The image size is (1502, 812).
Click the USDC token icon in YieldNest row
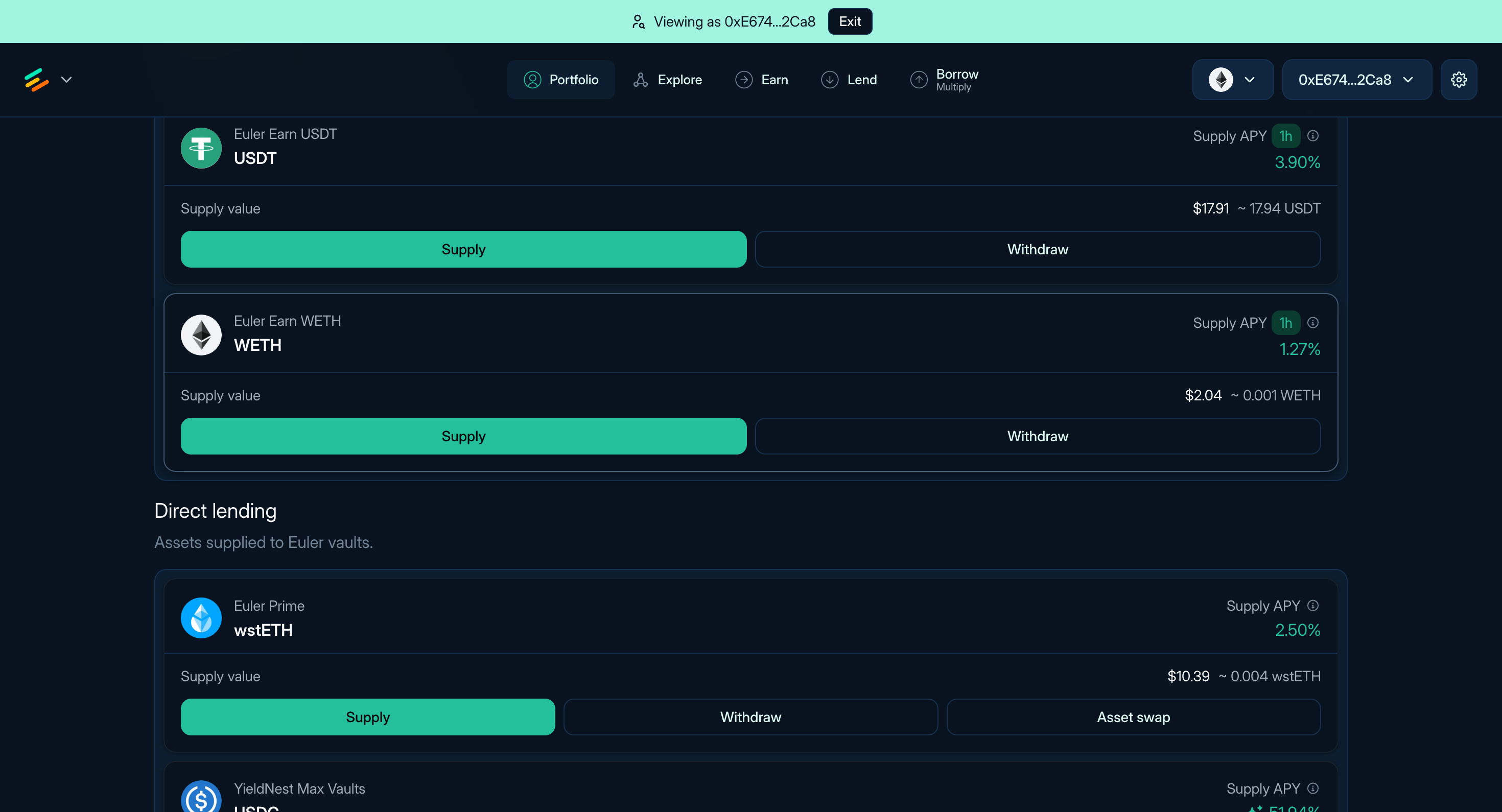pos(201,797)
